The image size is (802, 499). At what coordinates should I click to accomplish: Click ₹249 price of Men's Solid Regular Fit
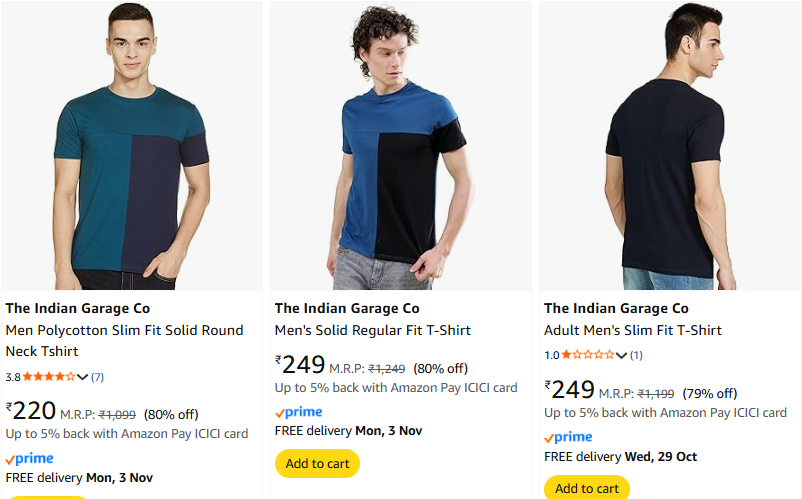click(x=300, y=365)
